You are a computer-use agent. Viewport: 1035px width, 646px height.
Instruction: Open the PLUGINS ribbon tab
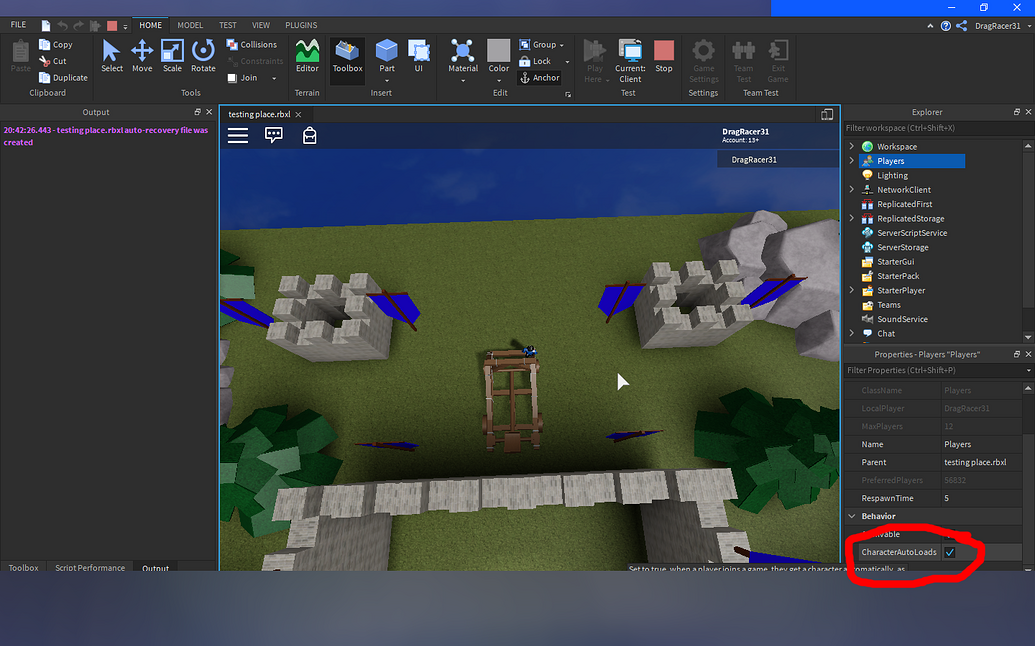coord(301,25)
